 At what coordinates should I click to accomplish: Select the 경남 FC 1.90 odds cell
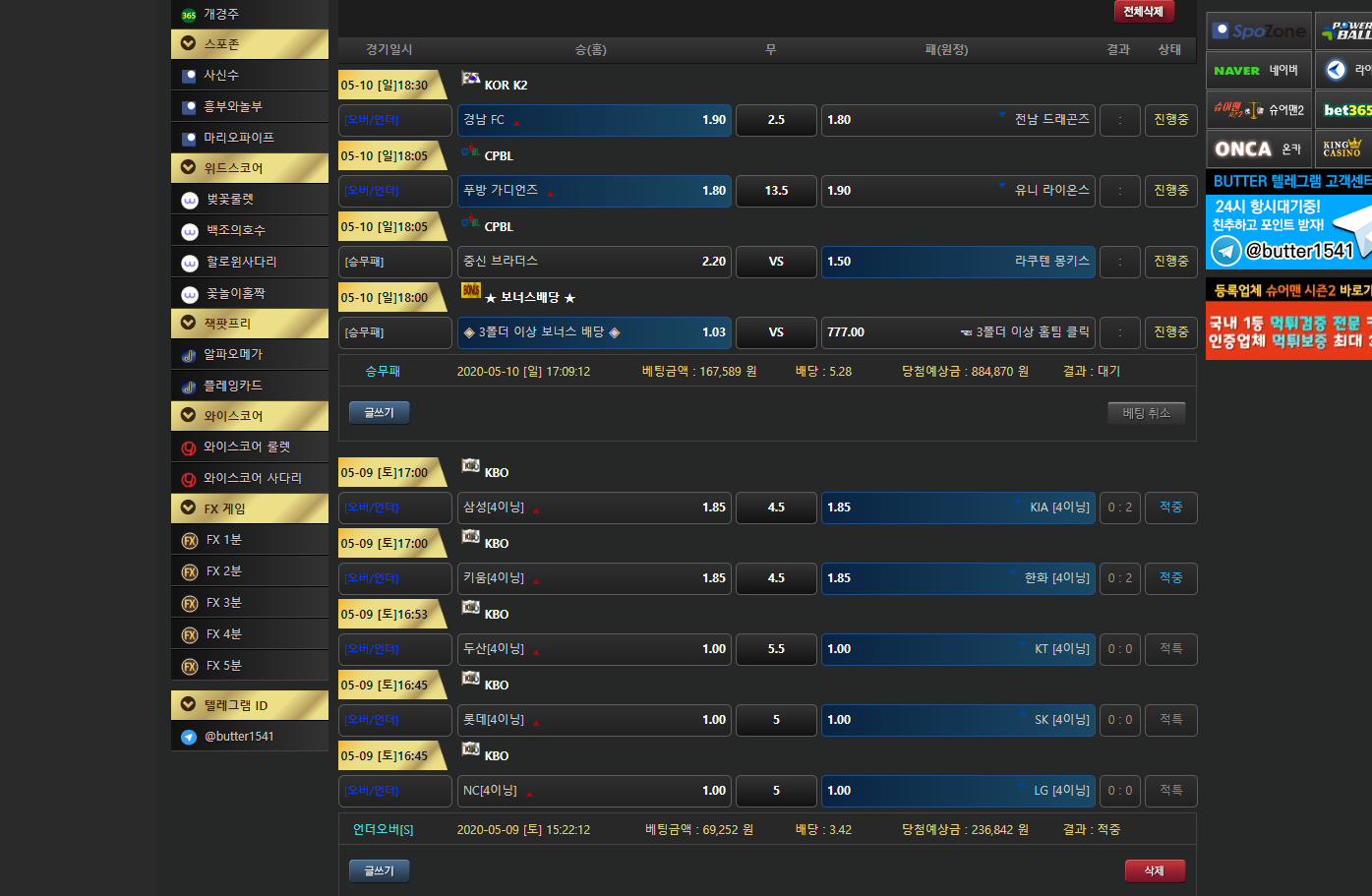pyautogui.click(x=594, y=120)
